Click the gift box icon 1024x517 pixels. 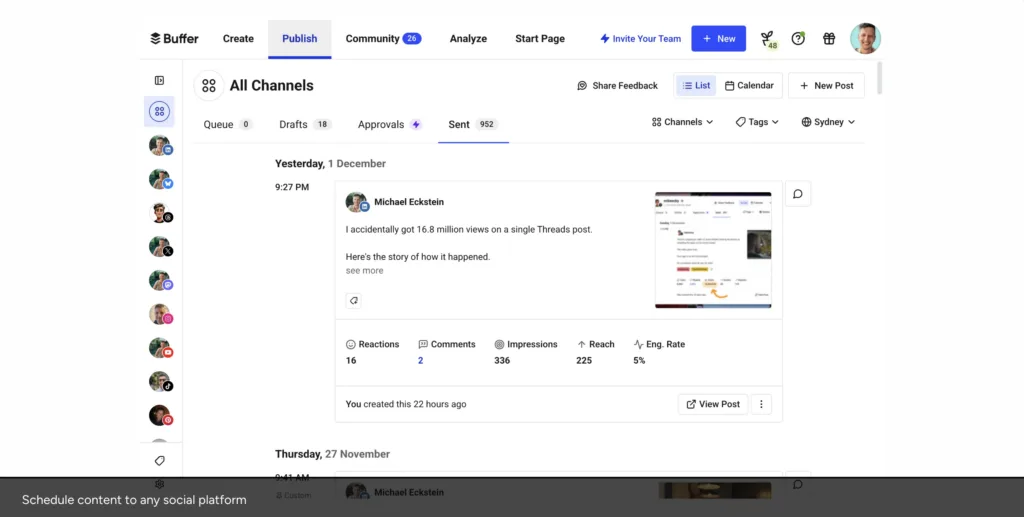(x=829, y=39)
